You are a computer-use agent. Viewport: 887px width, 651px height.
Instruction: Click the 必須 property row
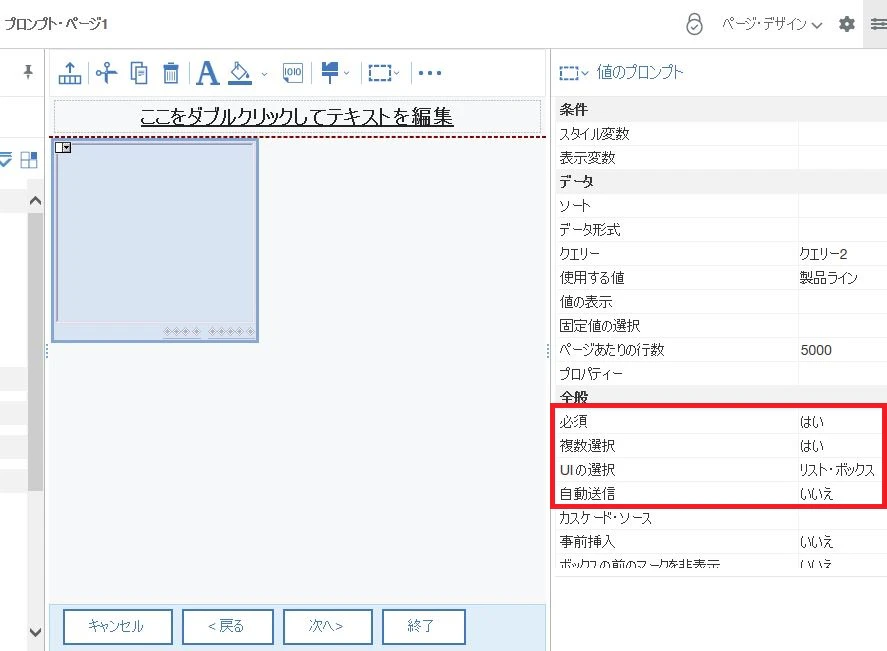coord(720,422)
